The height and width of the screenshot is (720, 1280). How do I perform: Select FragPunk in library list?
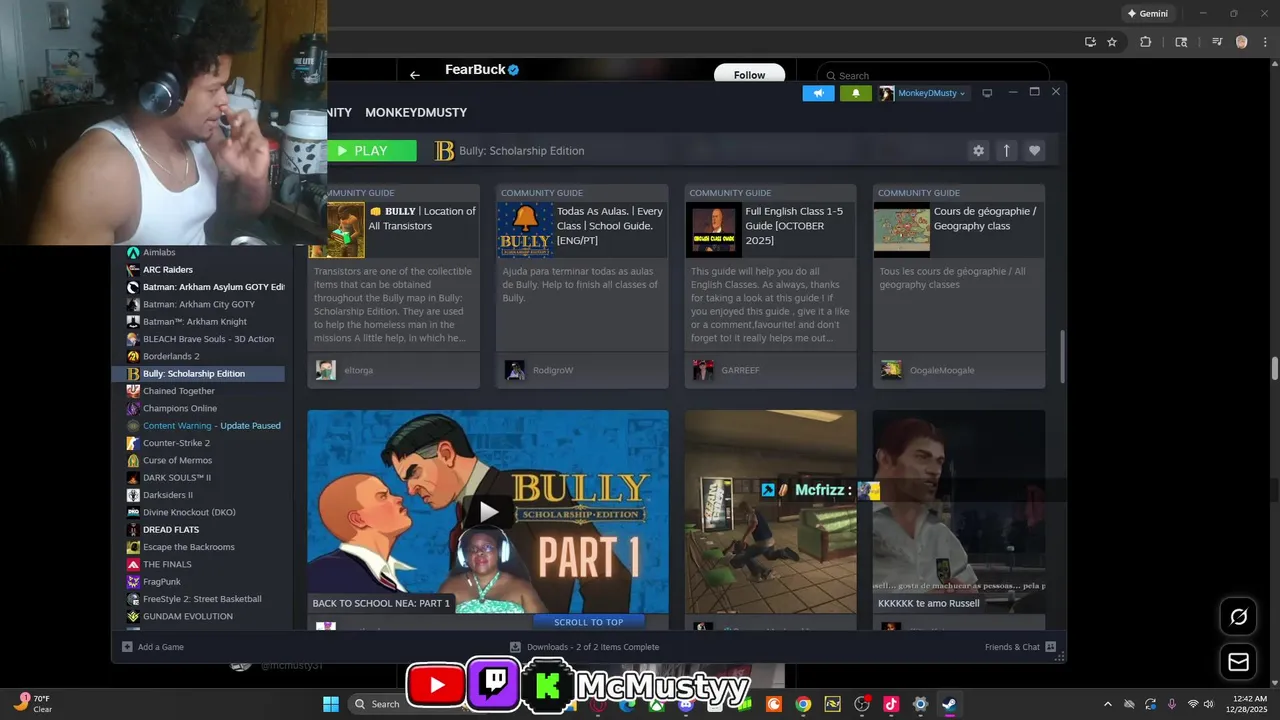click(x=161, y=582)
